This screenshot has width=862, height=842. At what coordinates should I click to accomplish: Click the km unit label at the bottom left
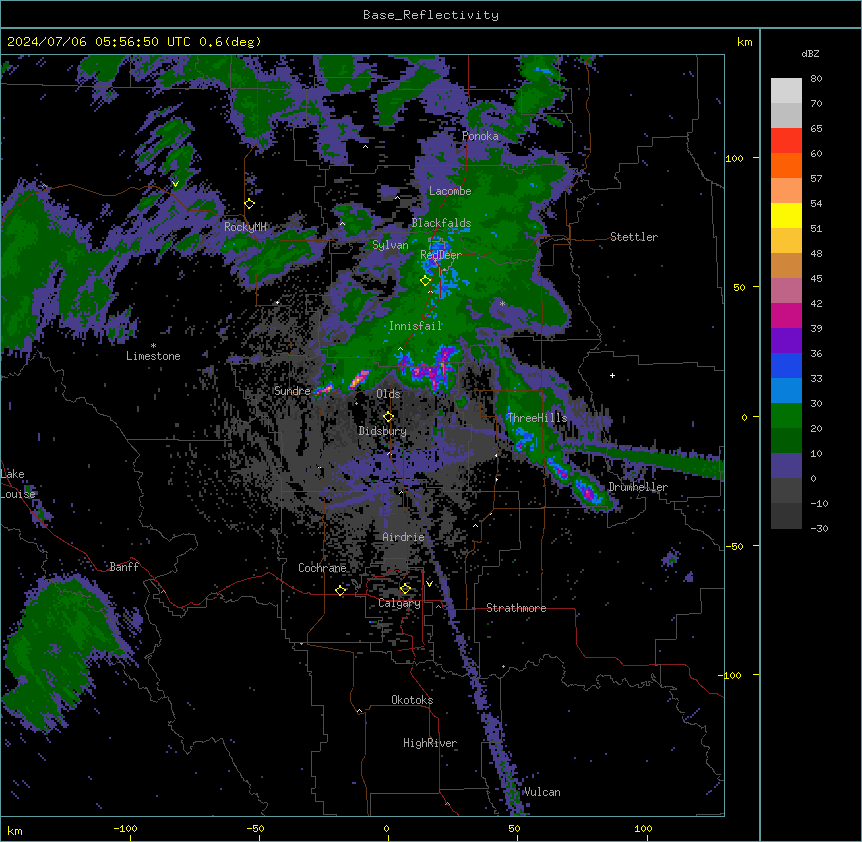pyautogui.click(x=15, y=831)
